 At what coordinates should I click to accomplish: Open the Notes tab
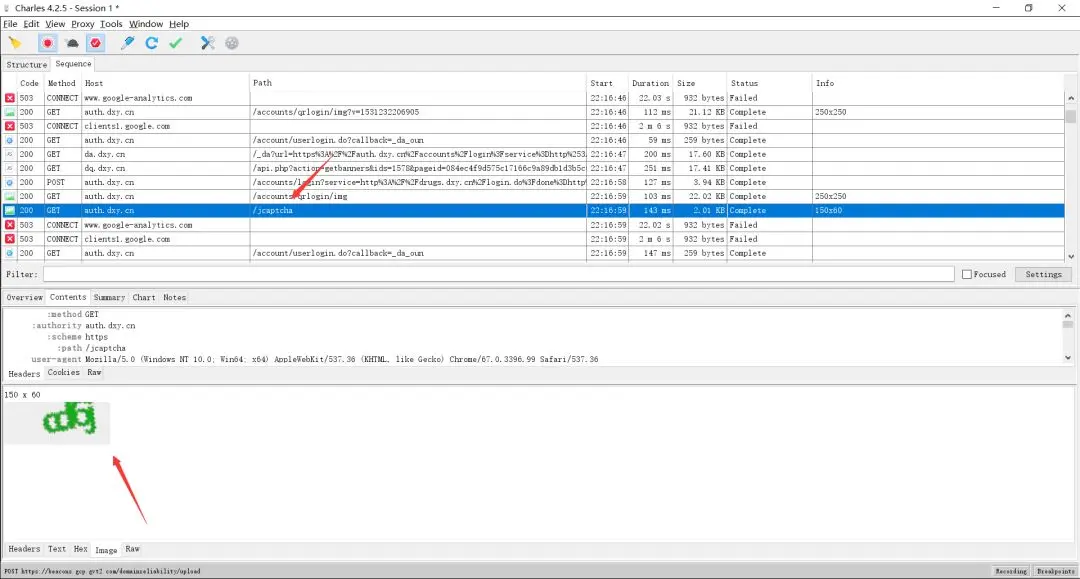174,297
